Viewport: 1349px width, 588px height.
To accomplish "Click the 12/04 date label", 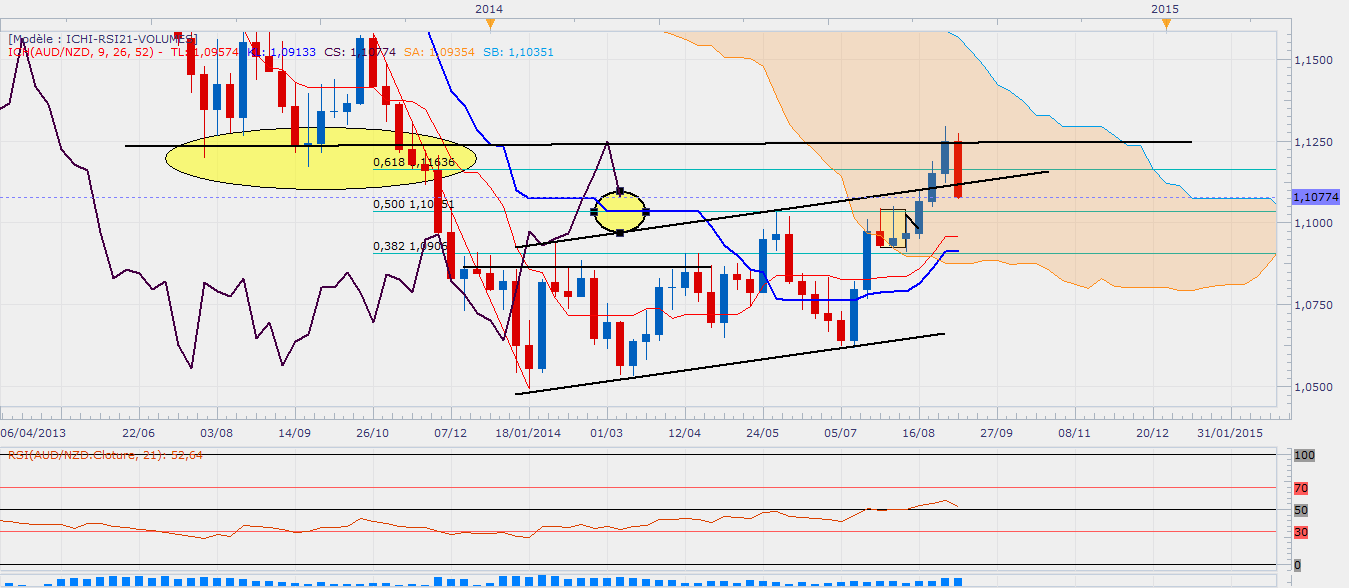I will [684, 432].
